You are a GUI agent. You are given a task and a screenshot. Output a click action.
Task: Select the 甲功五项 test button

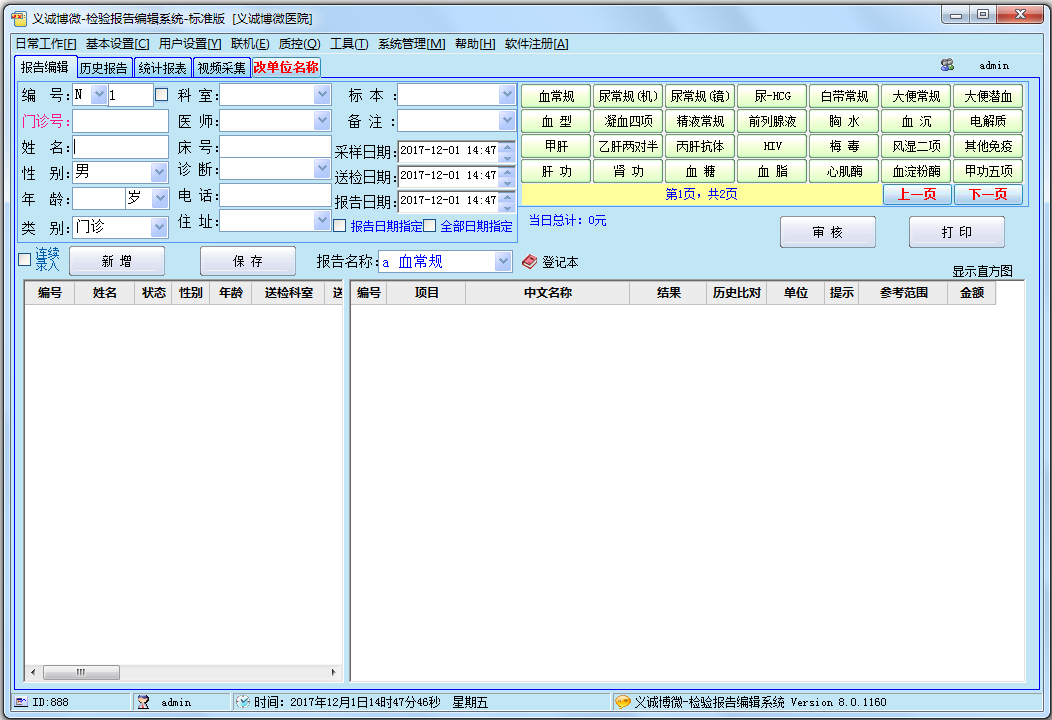pos(988,171)
